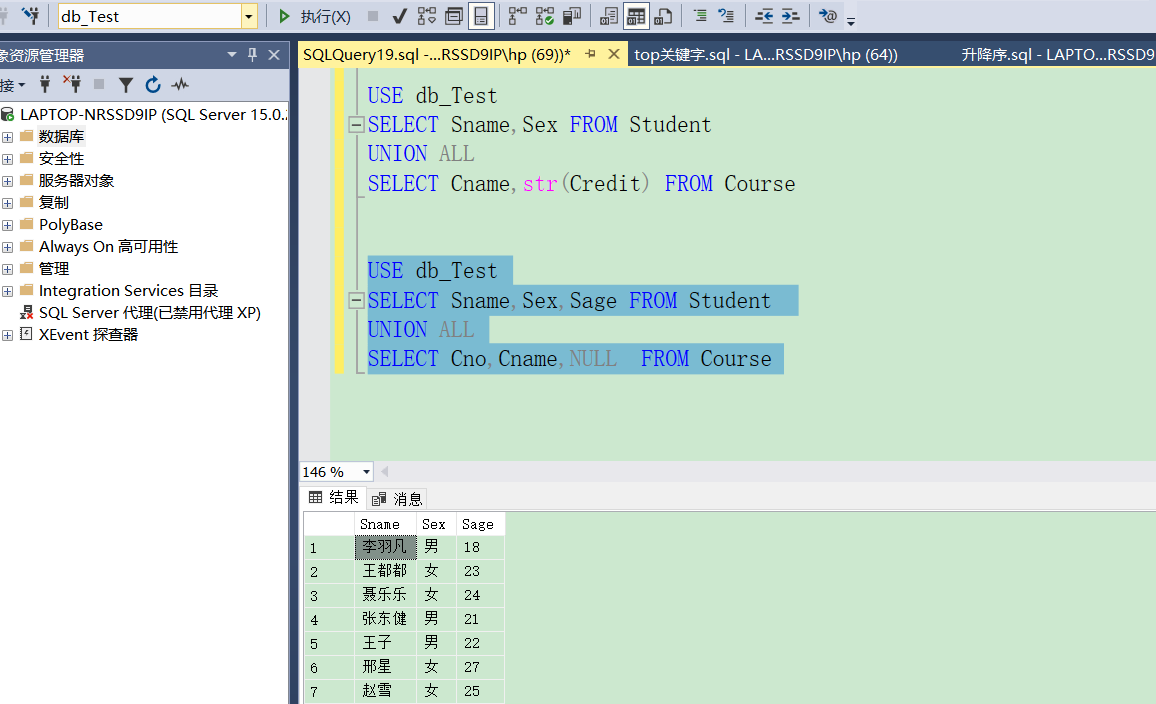The image size is (1156, 704).
Task: Open the db_Test database dropdown
Action: 248,16
